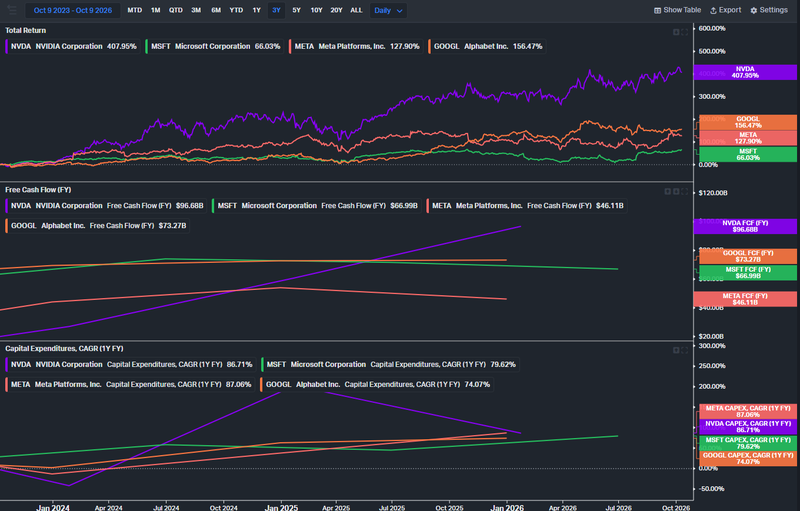This screenshot has height=511, width=800.
Task: Click the Show Table button
Action: coord(678,10)
